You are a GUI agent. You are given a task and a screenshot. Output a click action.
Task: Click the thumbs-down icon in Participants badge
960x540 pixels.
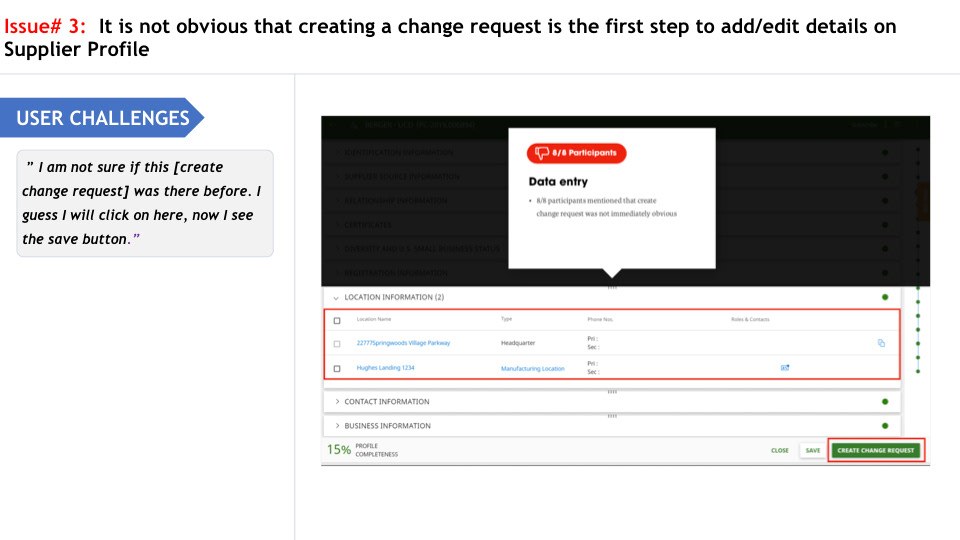point(542,152)
